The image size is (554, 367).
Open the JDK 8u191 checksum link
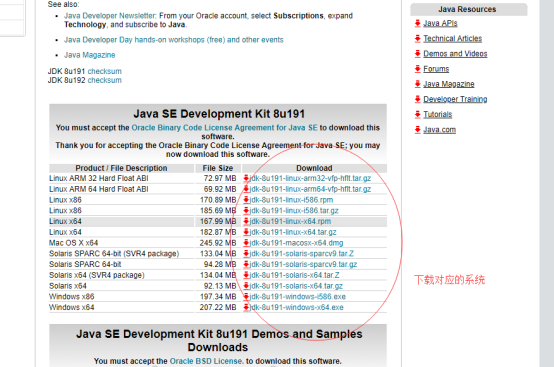coord(105,71)
